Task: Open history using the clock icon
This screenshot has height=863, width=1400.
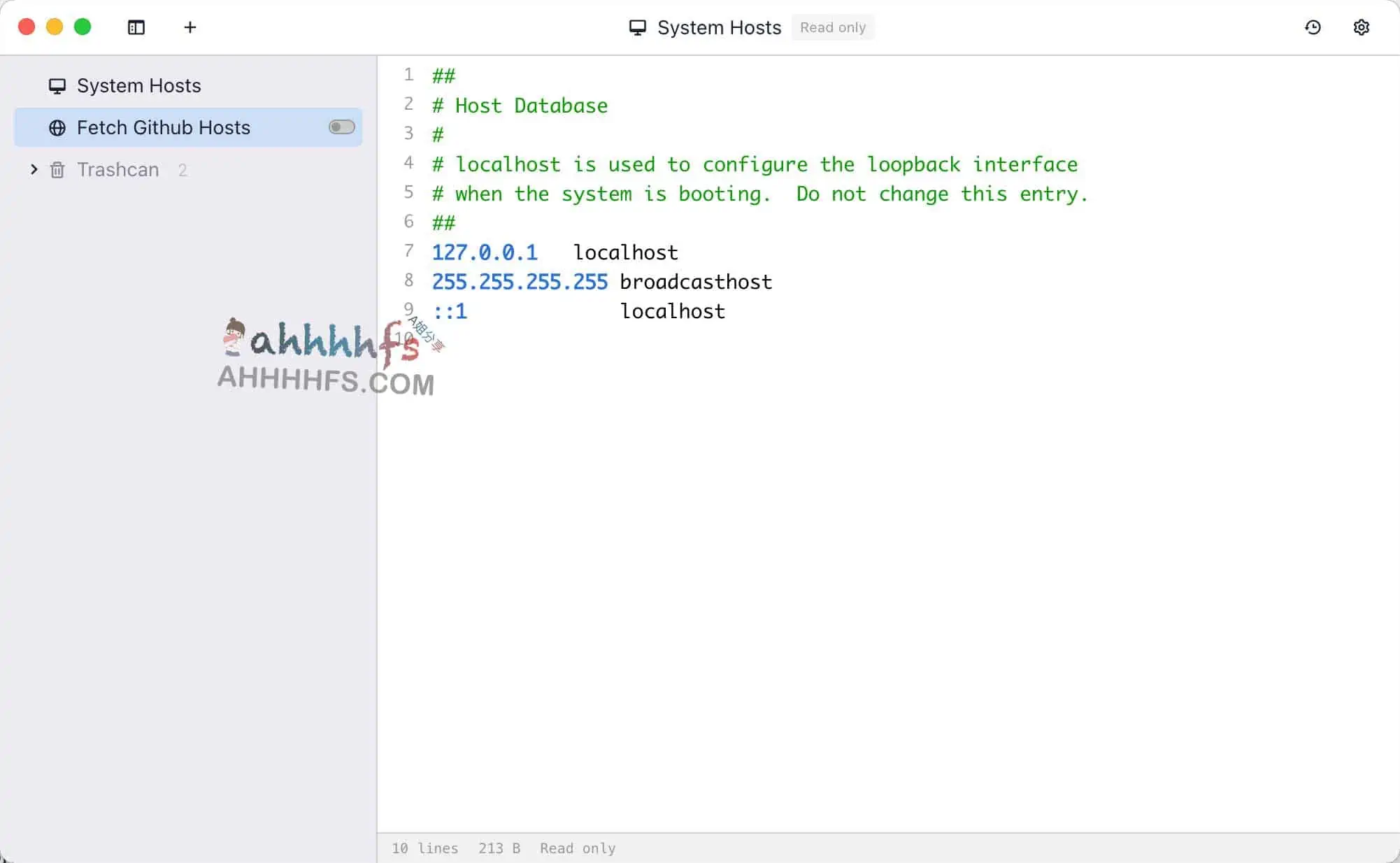Action: tap(1313, 27)
